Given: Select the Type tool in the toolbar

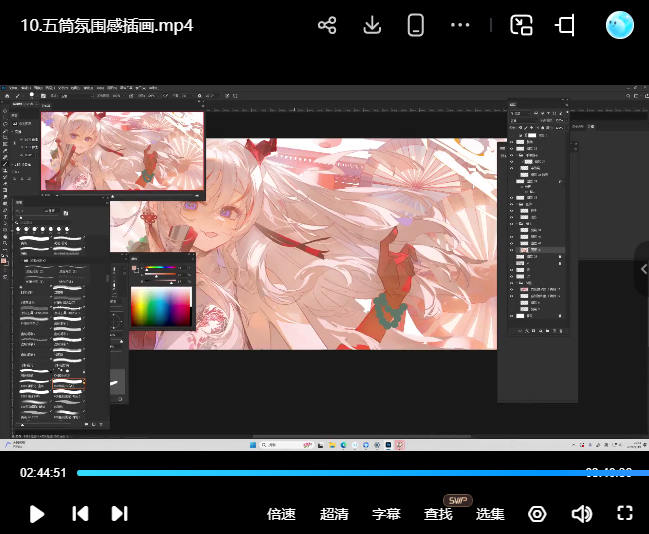Looking at the screenshot, I should (x=5, y=217).
